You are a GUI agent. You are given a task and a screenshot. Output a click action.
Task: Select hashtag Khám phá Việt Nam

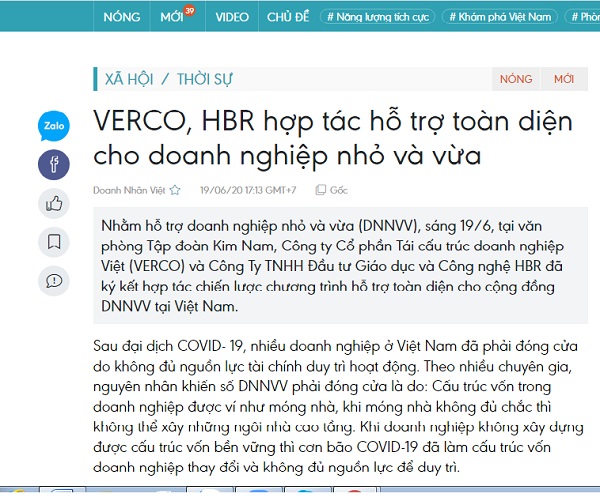coord(500,17)
